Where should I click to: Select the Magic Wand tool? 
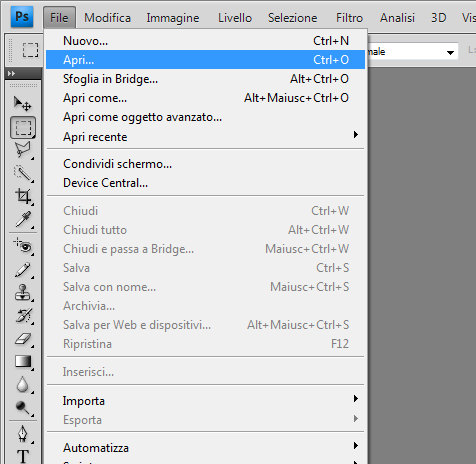click(22, 173)
